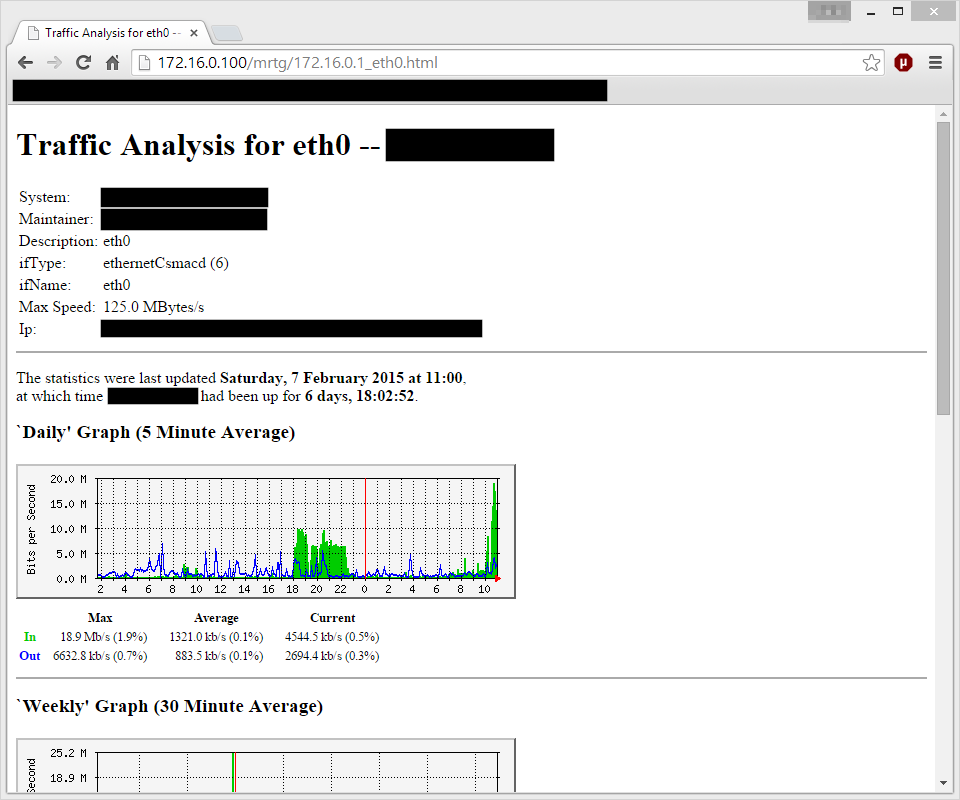Open the Chrome hamburger menu
Screen dimensions: 960x800
[935, 62]
